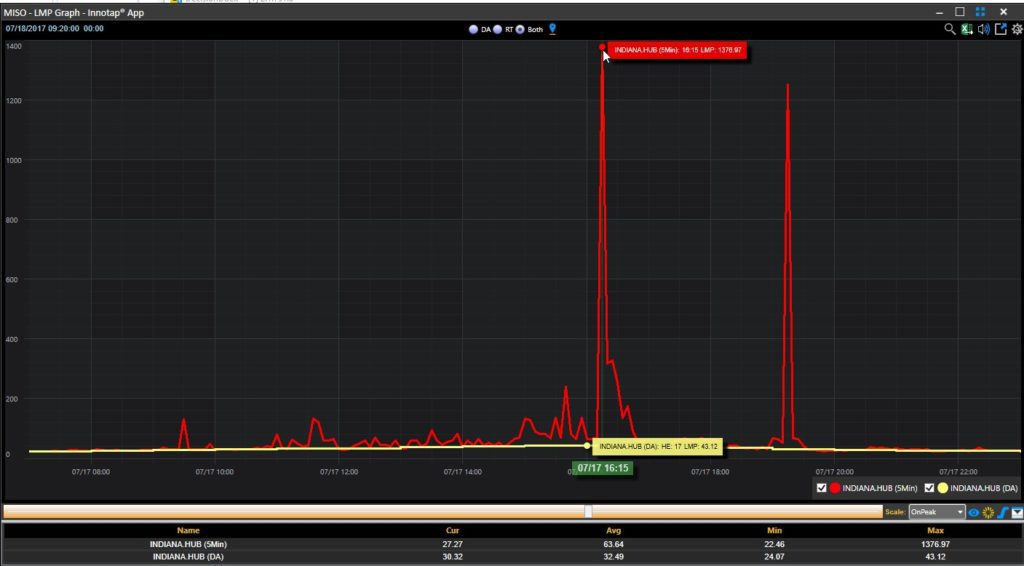Click the red INDIANA.HUB (5Min) color swatch

click(835, 488)
